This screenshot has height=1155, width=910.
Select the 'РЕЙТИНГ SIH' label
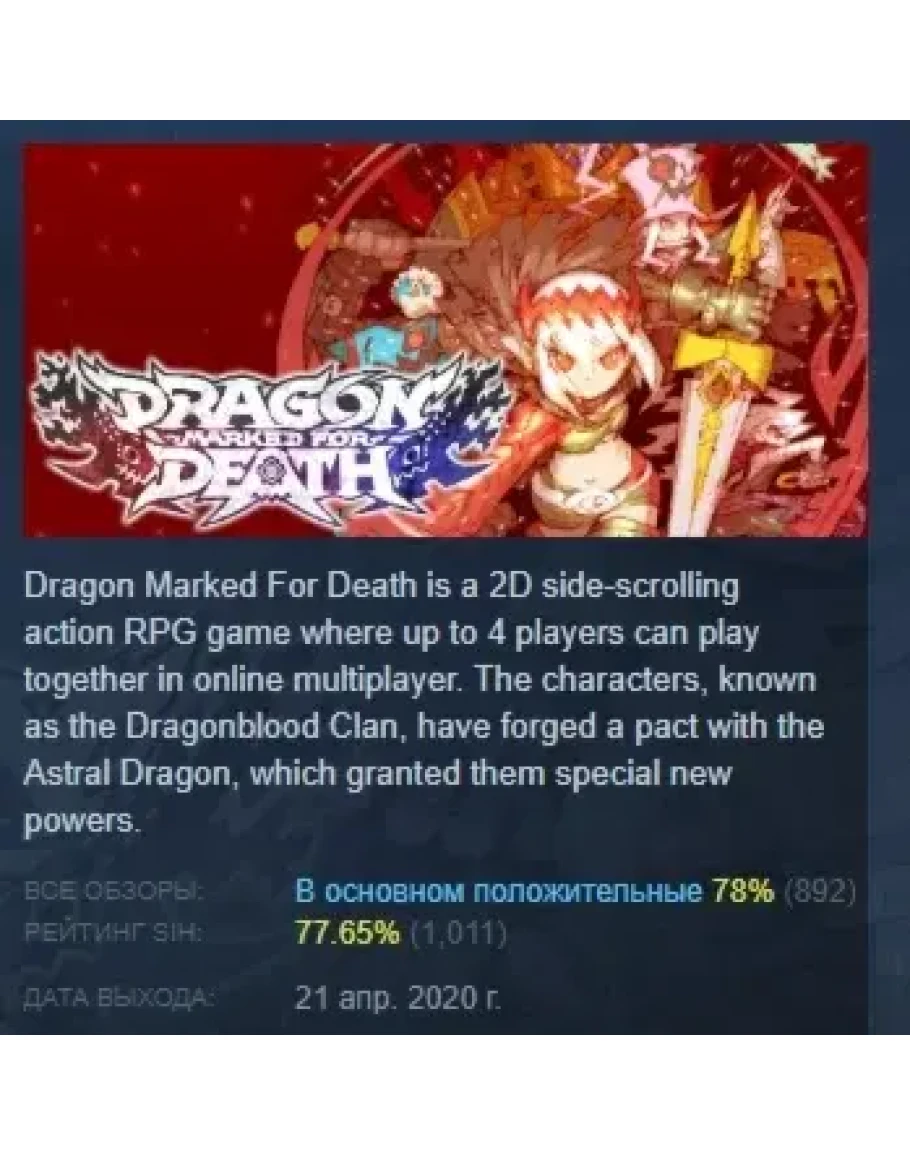pos(113,933)
